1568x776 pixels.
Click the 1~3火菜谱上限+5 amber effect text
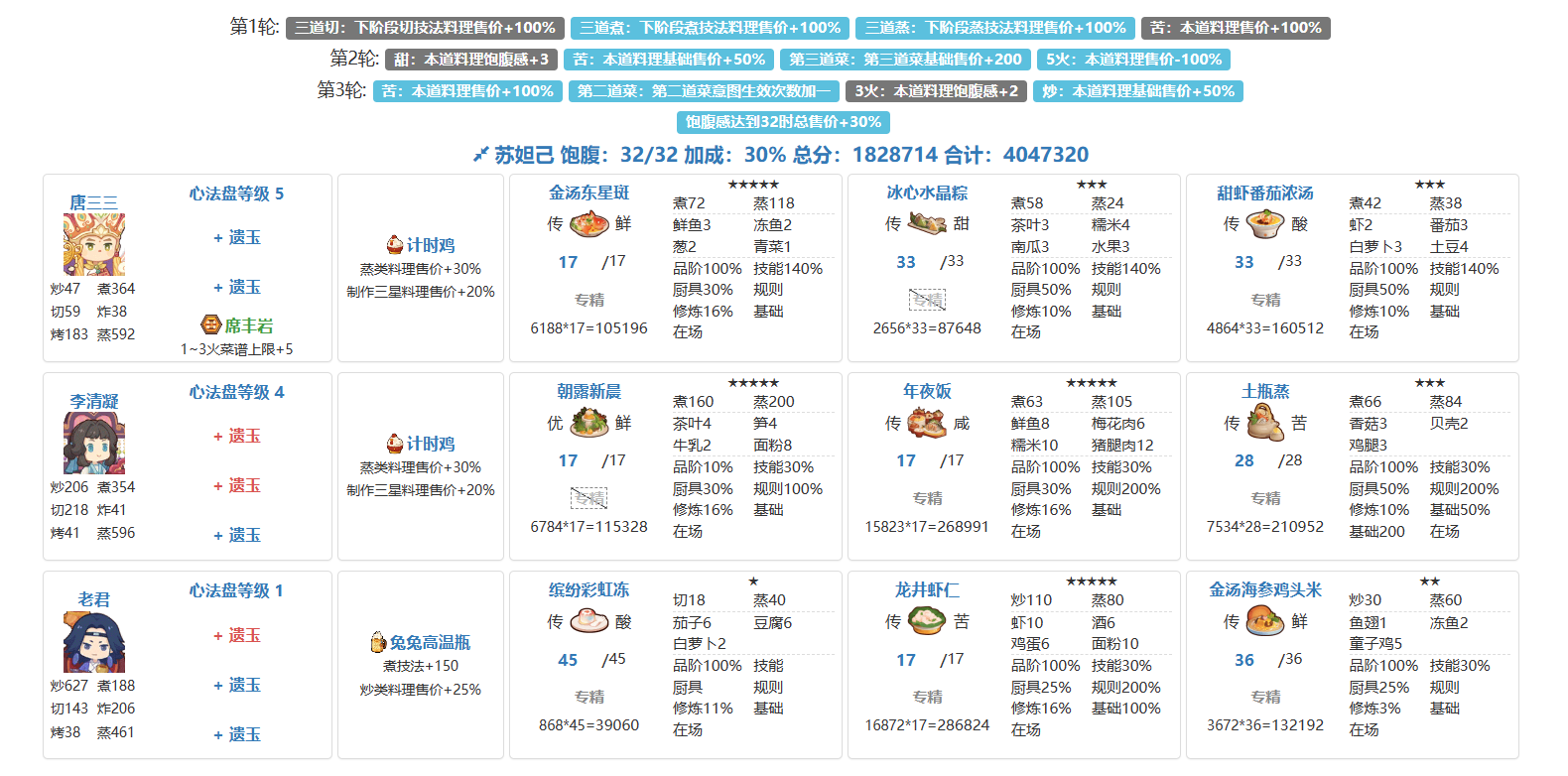236,349
